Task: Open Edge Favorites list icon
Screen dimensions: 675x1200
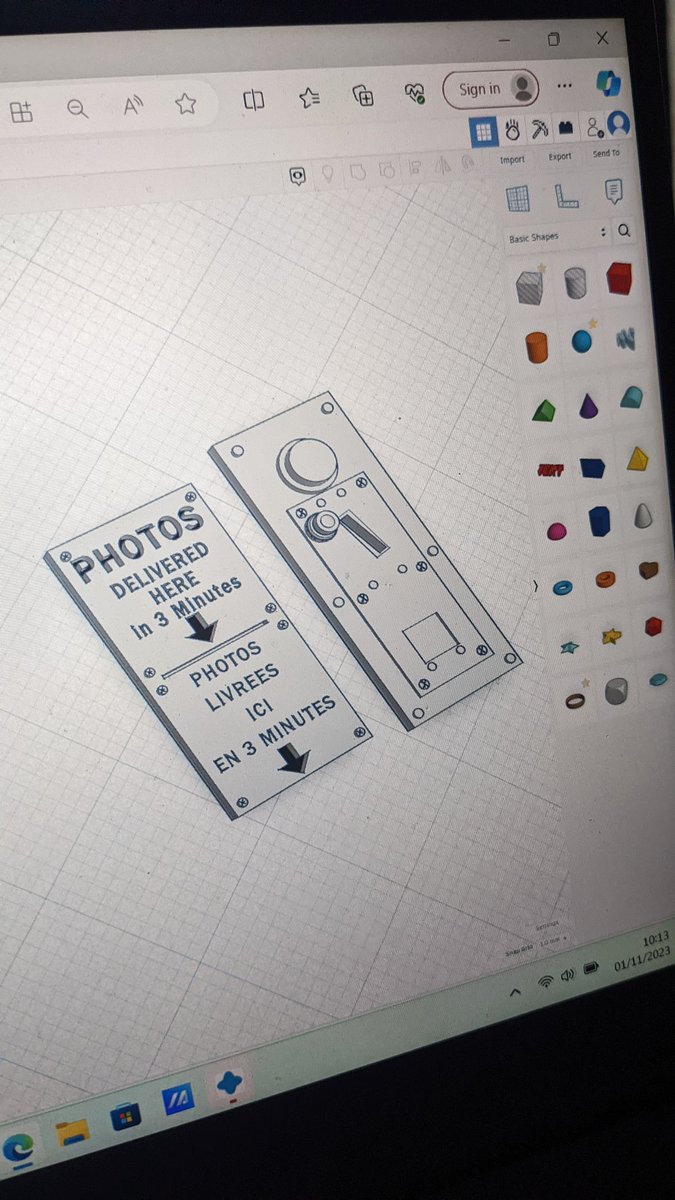Action: click(x=310, y=97)
